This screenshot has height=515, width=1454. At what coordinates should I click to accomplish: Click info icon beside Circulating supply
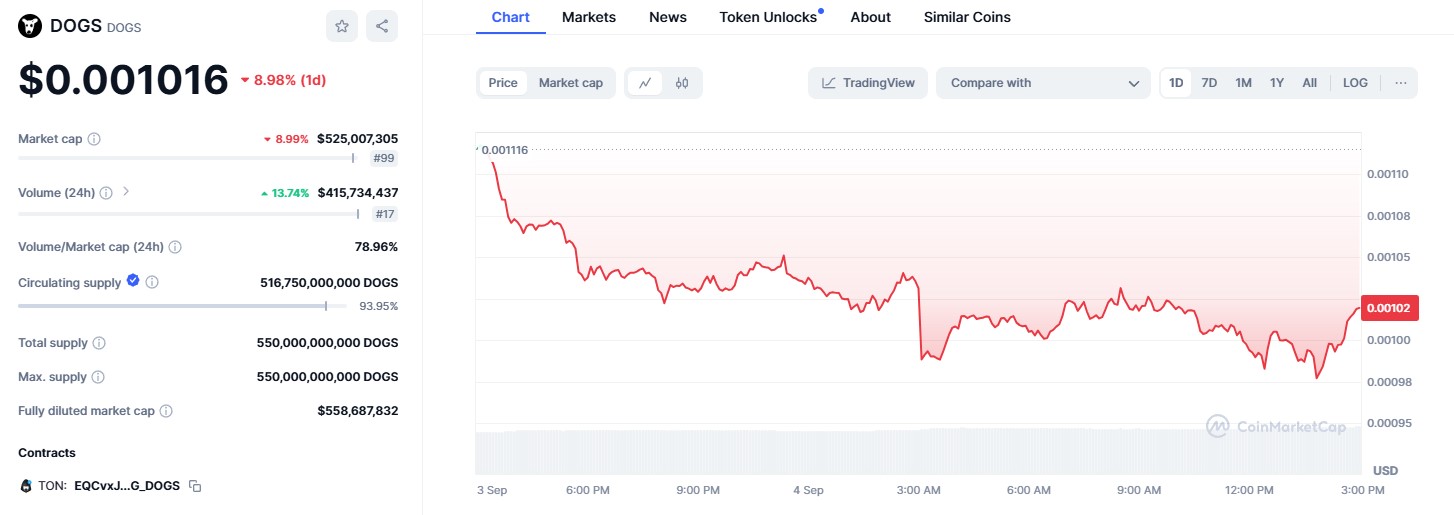(152, 283)
